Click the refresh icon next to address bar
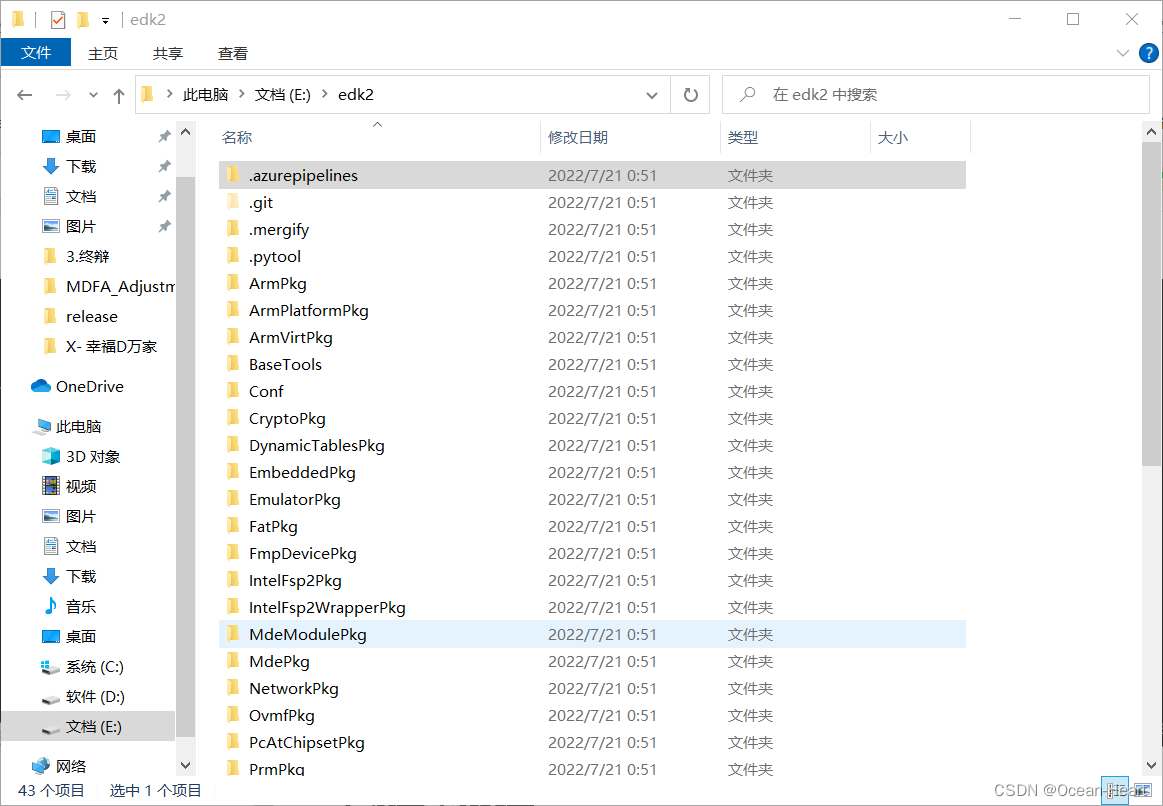Screen dimensions: 1163x806 tap(690, 94)
